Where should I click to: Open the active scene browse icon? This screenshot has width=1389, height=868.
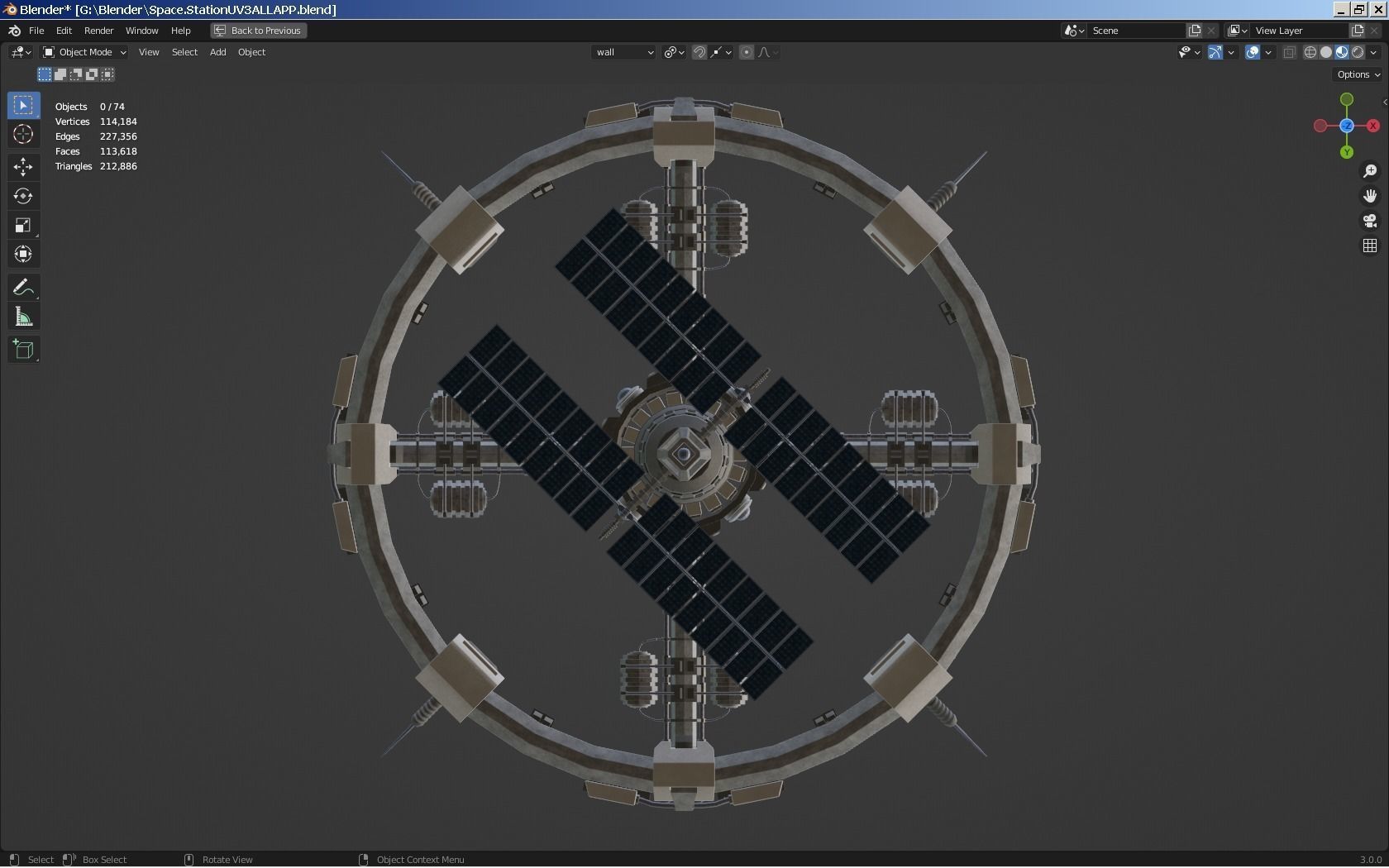(x=1073, y=31)
